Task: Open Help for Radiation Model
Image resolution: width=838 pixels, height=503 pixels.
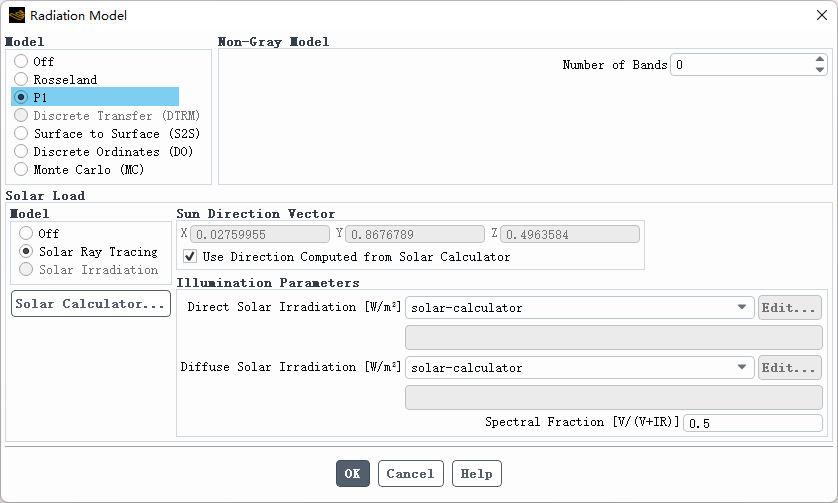Action: coord(476,473)
